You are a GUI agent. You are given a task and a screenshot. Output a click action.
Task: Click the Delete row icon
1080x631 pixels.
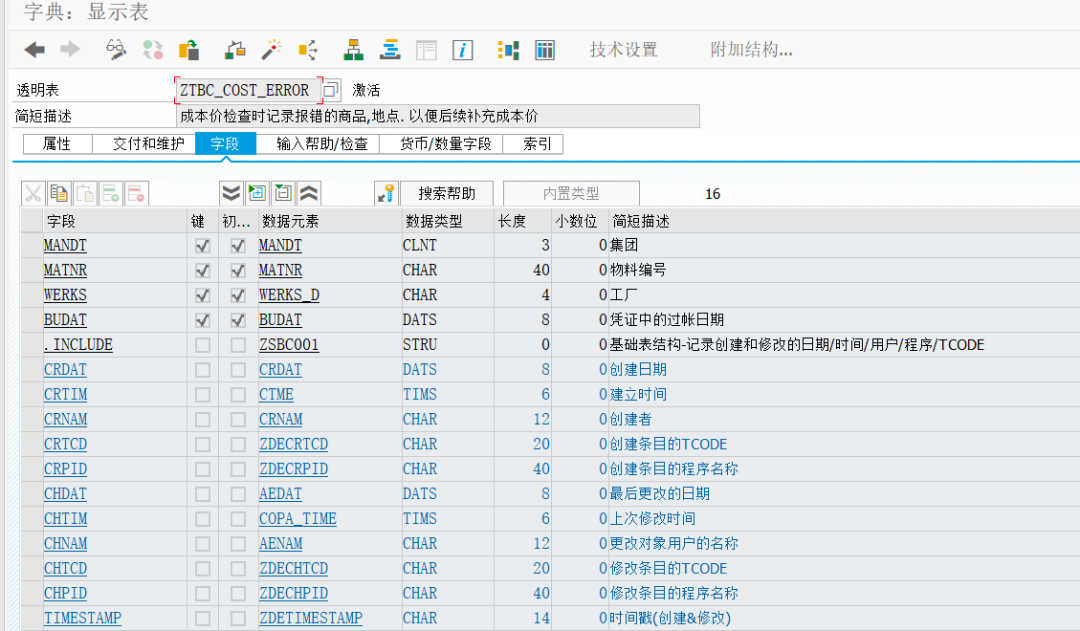136,194
